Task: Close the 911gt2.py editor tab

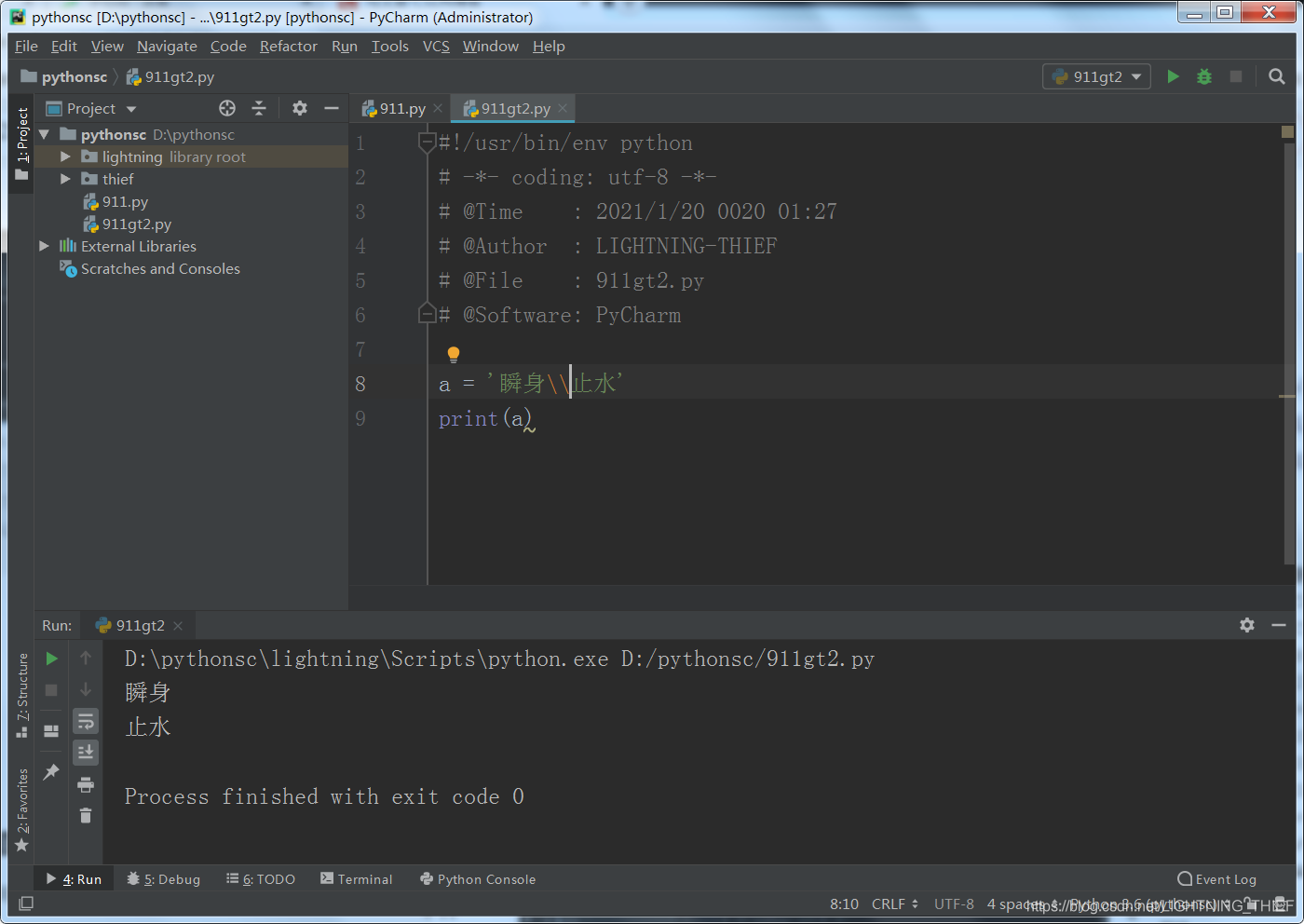Action: pyautogui.click(x=563, y=108)
